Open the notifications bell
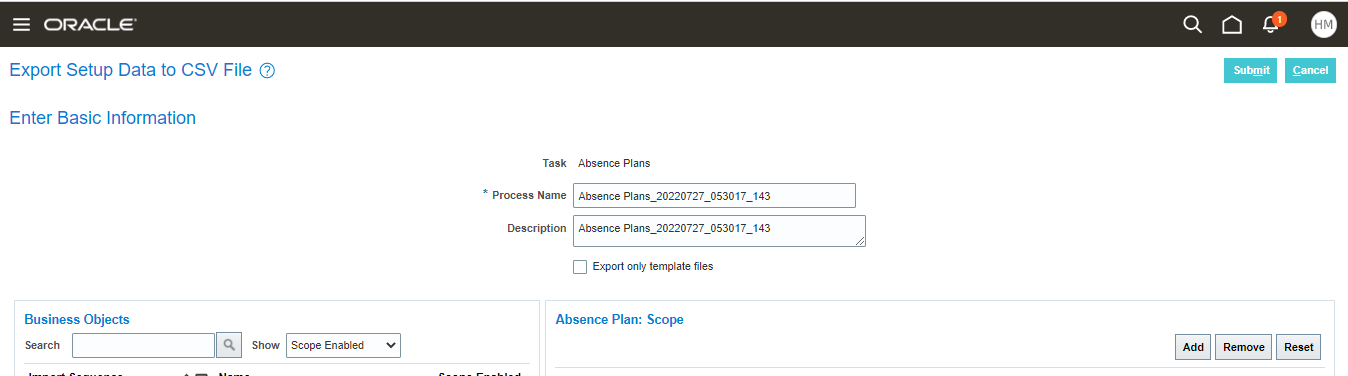The image size is (1348, 376). (1270, 25)
